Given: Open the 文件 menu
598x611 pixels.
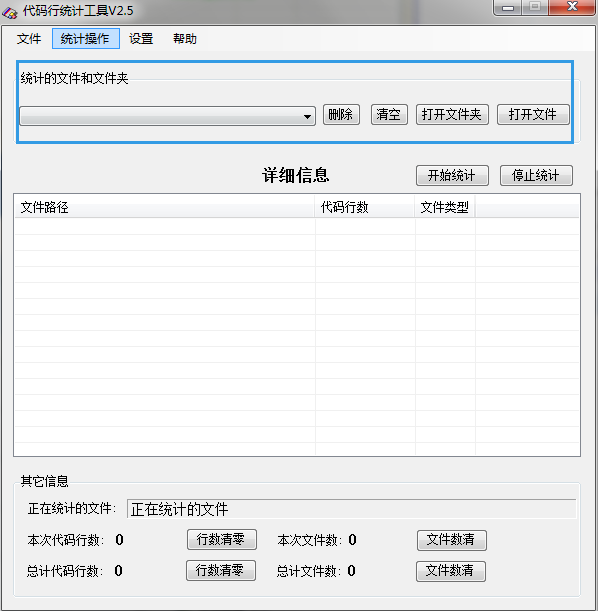Looking at the screenshot, I should tap(29, 39).
